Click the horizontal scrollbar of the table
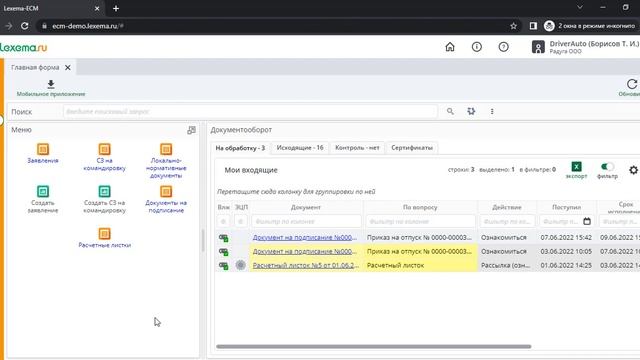This screenshot has width=640, height=360. click(x=373, y=347)
